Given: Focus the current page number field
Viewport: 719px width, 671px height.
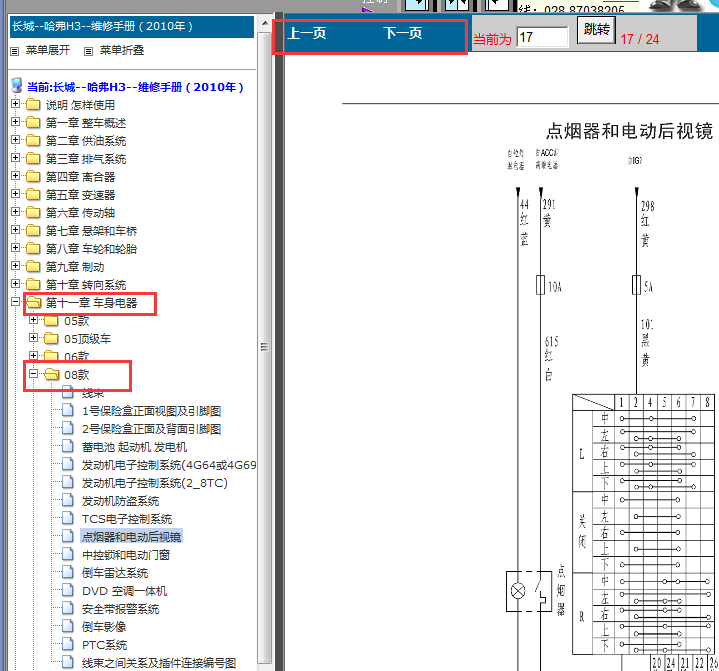Looking at the screenshot, I should 542,37.
